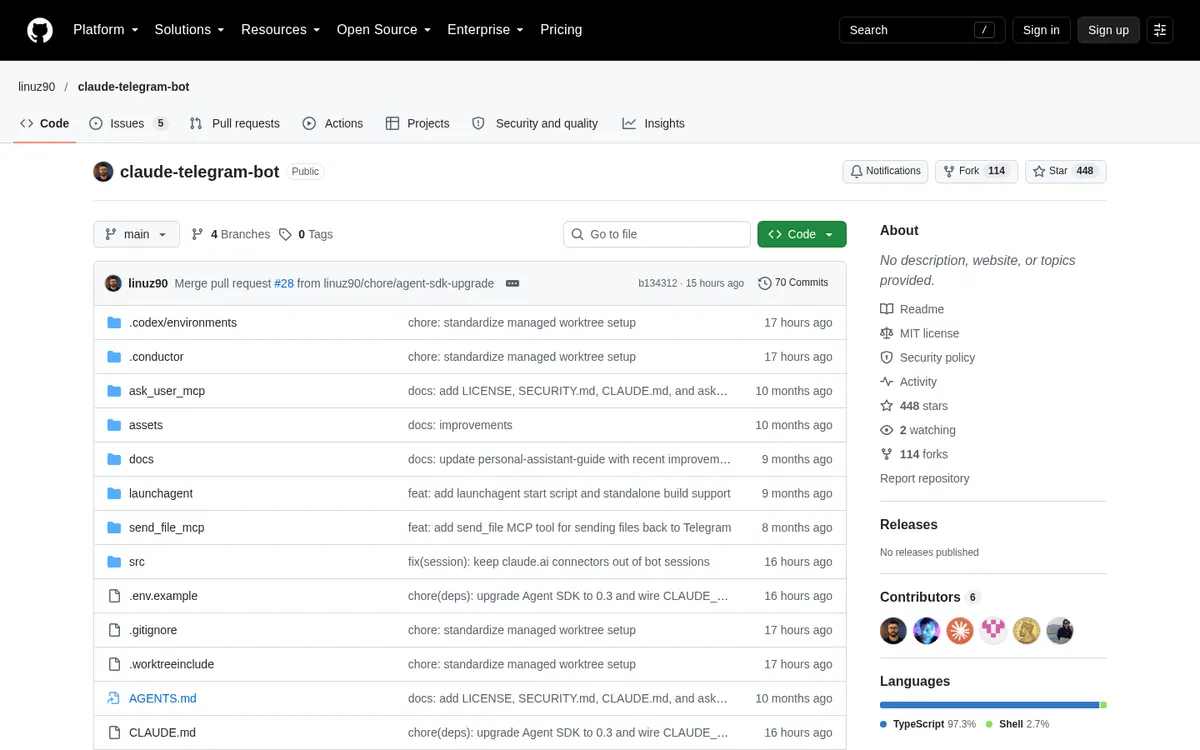Open the linuz90 owner link

[37, 87]
